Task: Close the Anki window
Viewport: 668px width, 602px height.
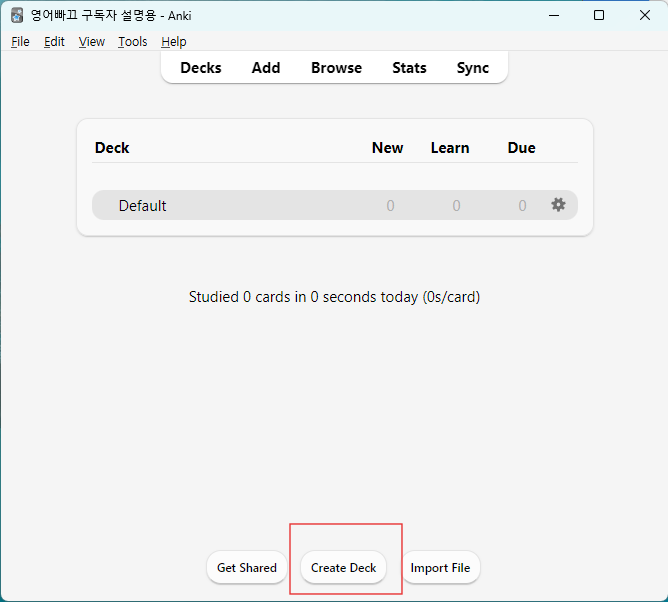Action: tap(645, 15)
